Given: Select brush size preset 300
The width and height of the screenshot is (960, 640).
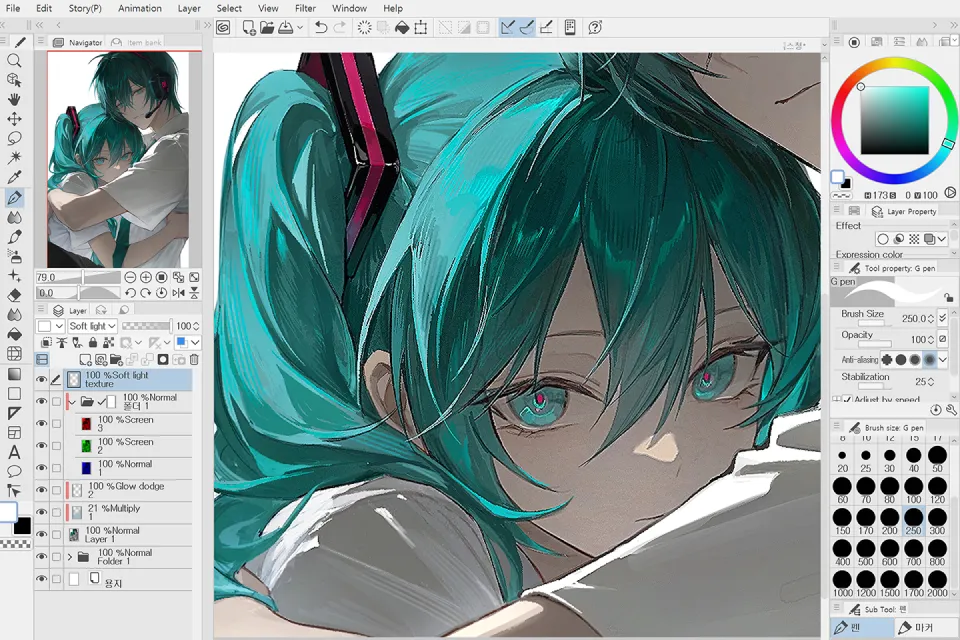Looking at the screenshot, I should [937, 521].
